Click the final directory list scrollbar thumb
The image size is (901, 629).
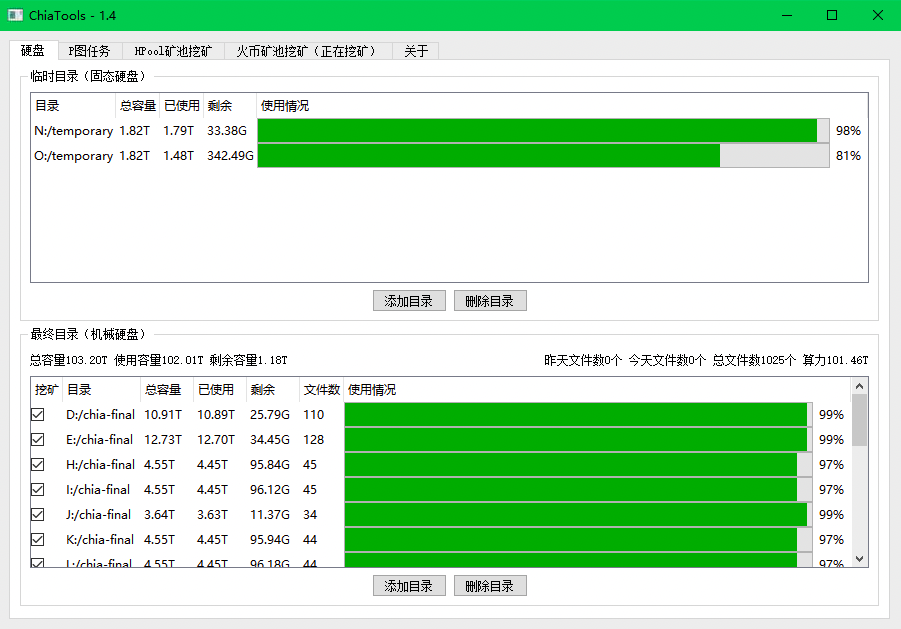(859, 420)
